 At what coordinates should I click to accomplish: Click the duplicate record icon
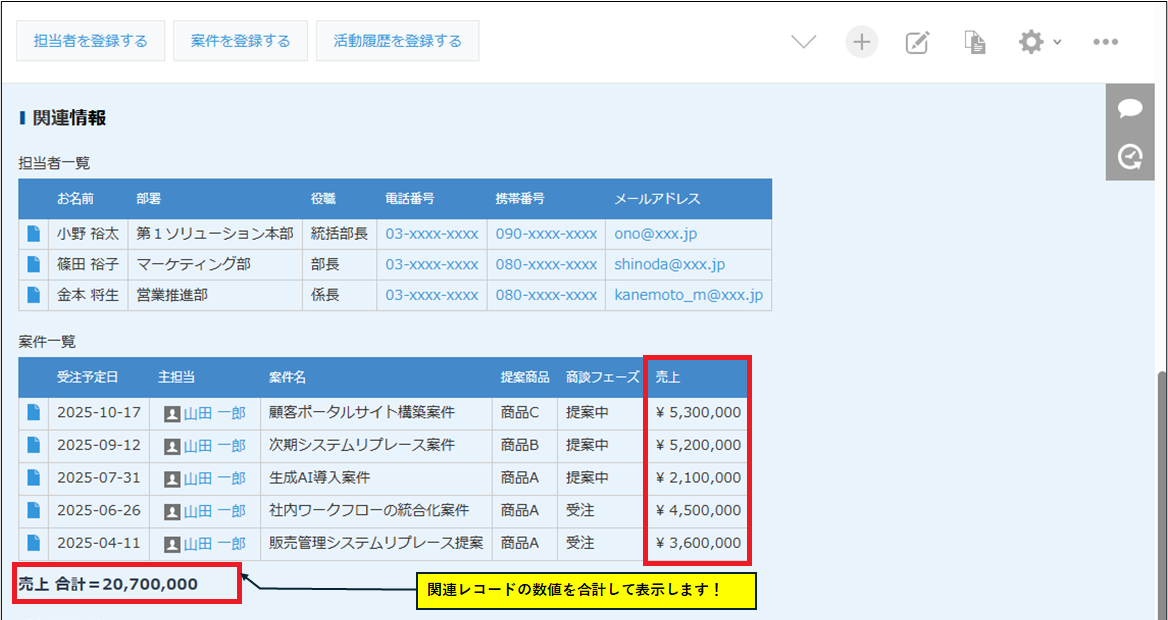click(x=975, y=42)
